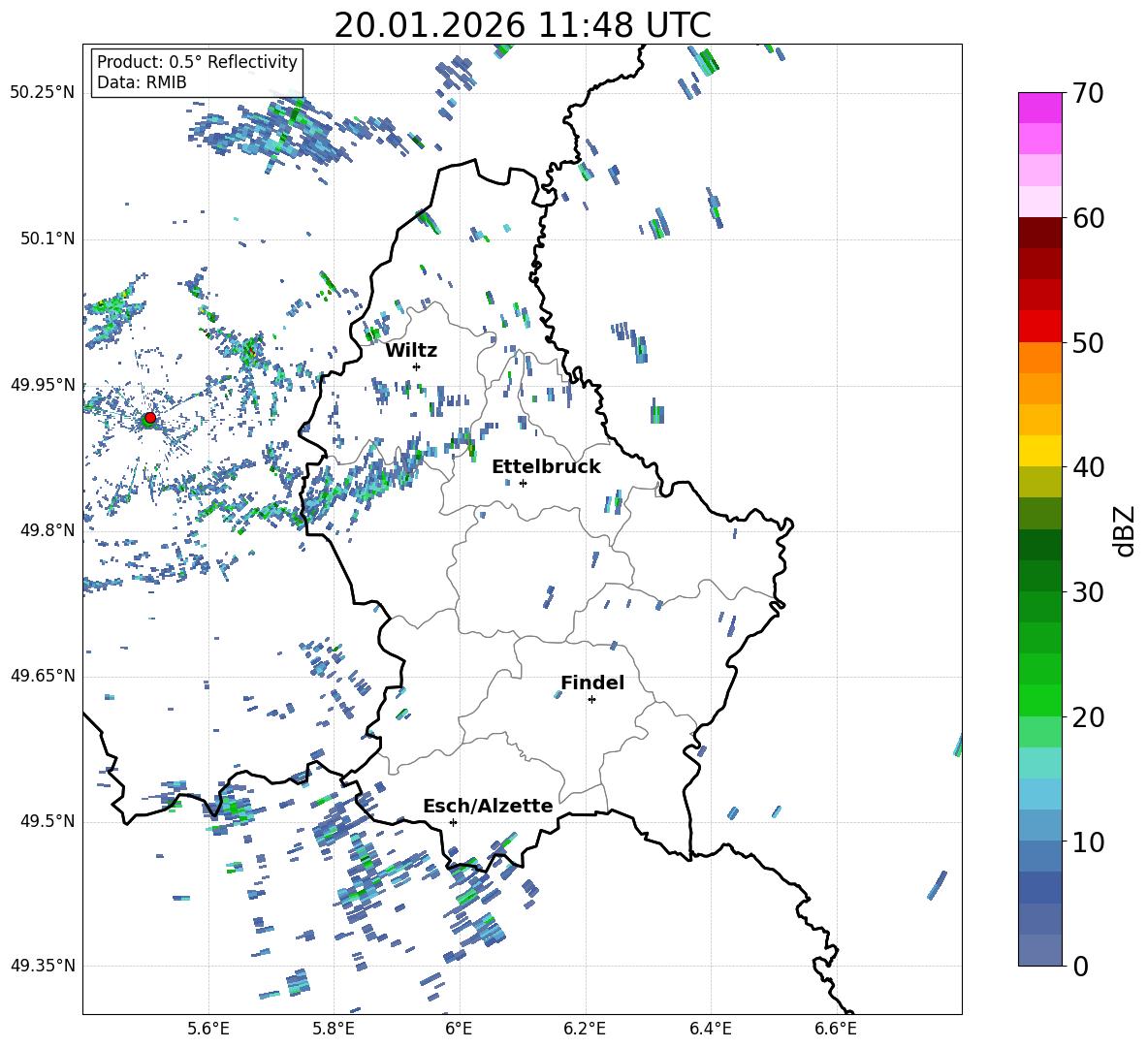Click the 60 tick on colorbar
This screenshot has height=1048, width=1148.
pyautogui.click(x=1088, y=218)
